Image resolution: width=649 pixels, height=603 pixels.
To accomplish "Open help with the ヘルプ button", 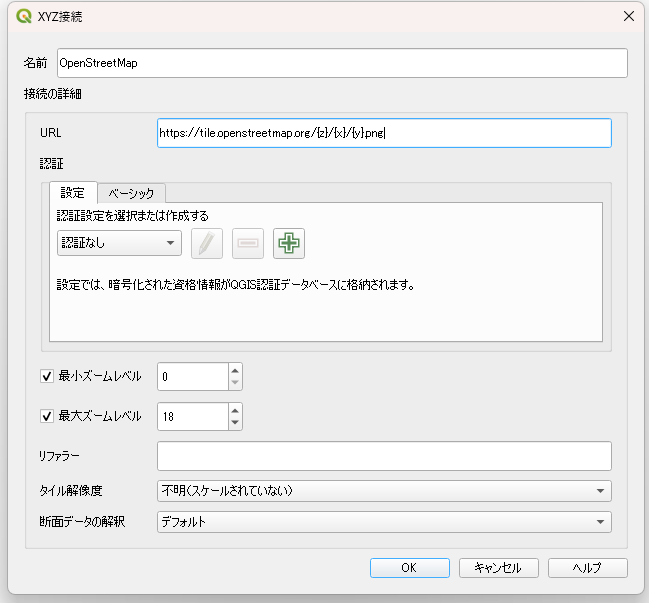I will point(588,568).
